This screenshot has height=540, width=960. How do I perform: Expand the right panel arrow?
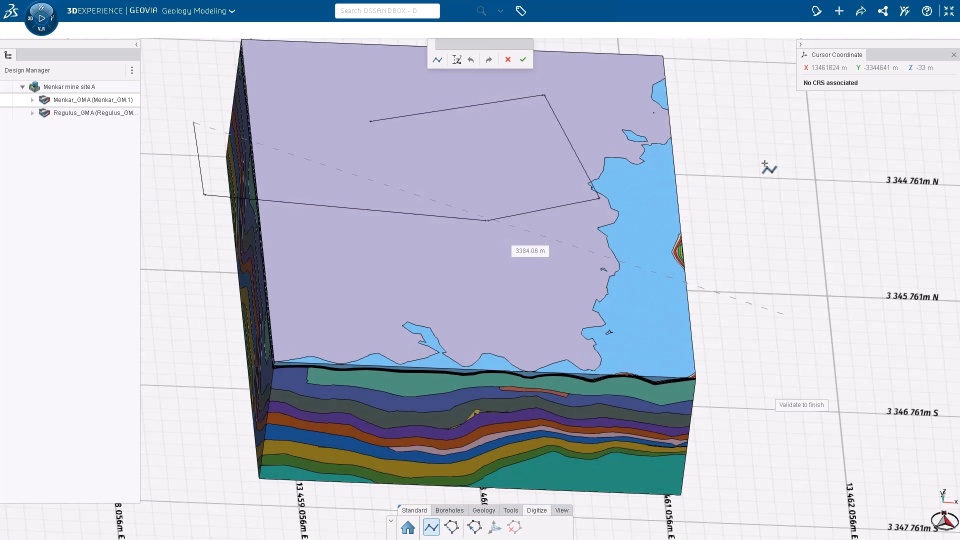click(x=800, y=44)
